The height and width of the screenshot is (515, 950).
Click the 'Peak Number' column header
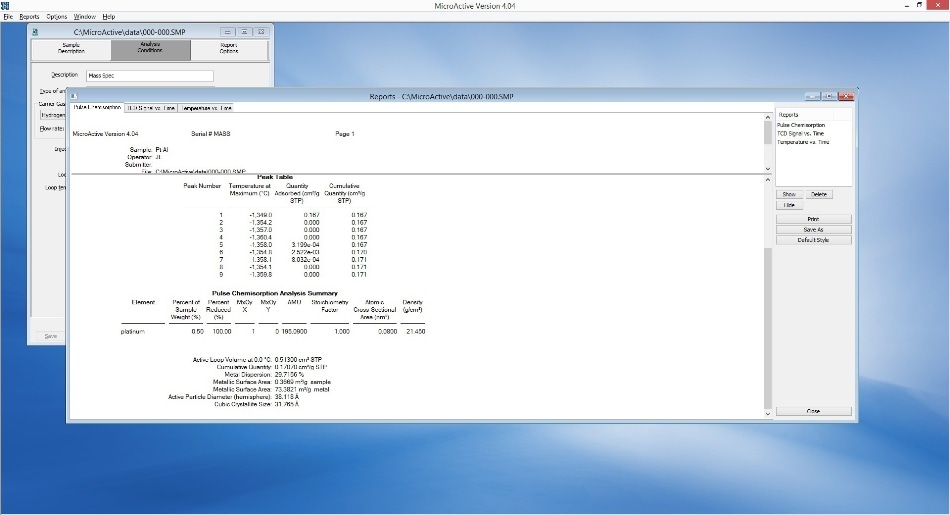(202, 186)
